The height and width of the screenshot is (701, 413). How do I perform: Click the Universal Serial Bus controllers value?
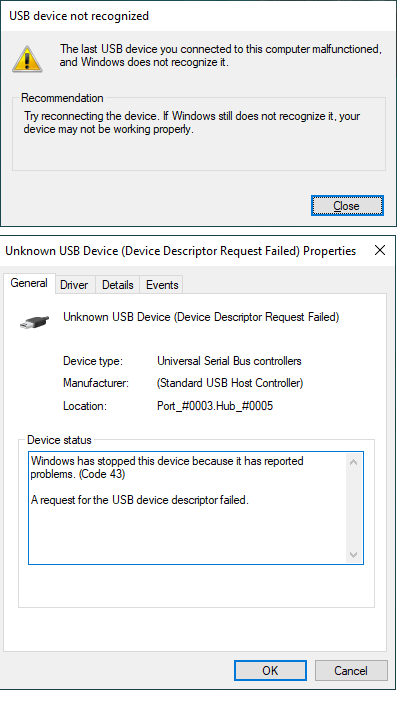click(229, 361)
